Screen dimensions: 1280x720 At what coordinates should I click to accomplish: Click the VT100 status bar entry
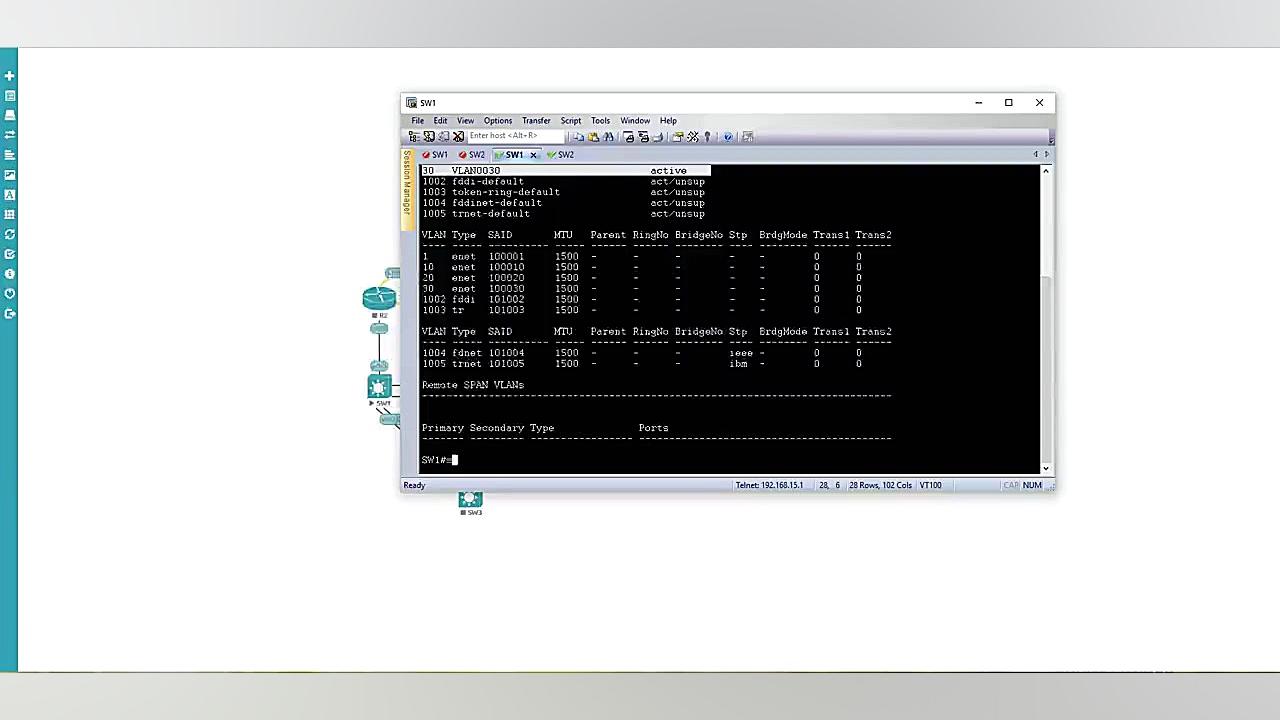[x=931, y=485]
